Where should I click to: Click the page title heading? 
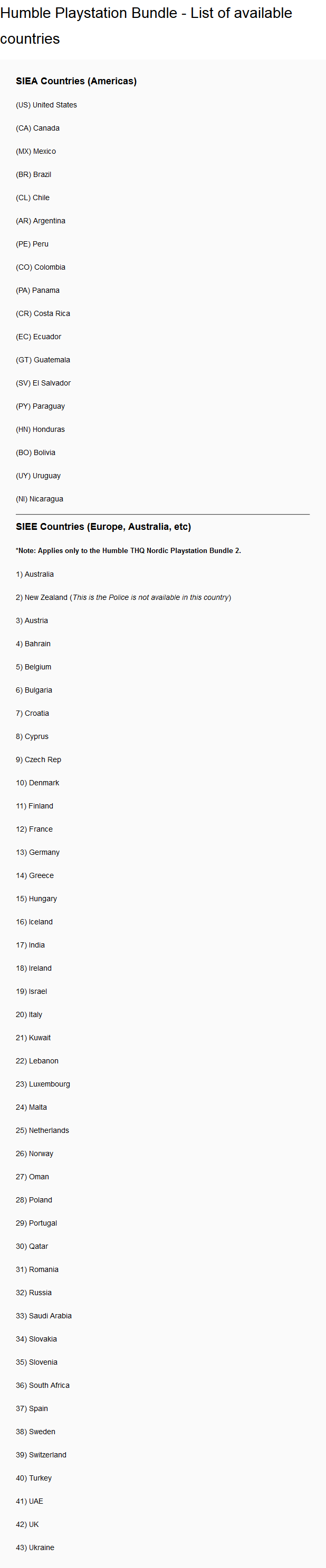146,26
